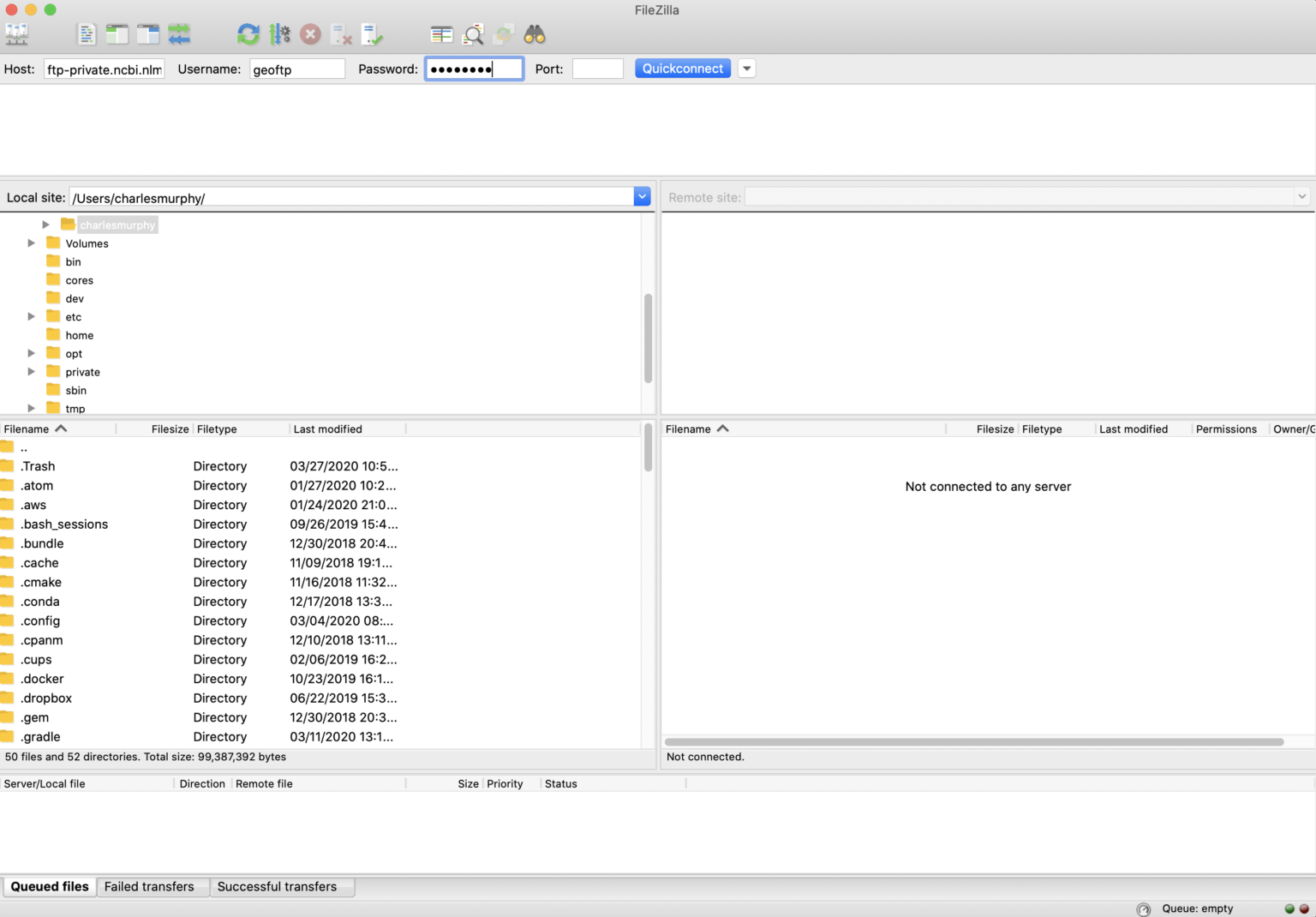Click the green refresh file lists icon
This screenshot has width=1316, height=917.
(x=248, y=34)
